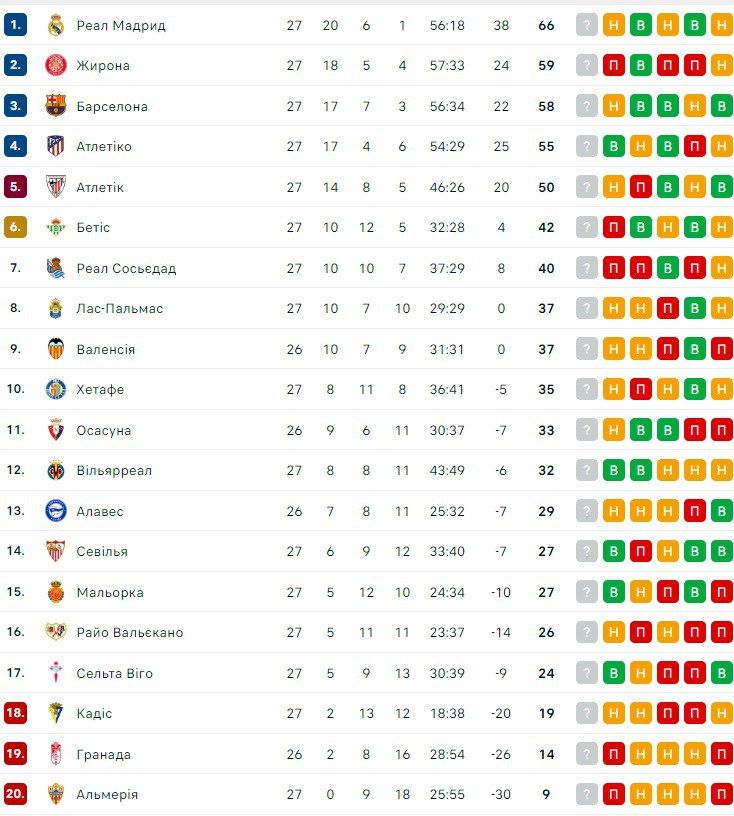
Task: Click the Barcelona club crest icon
Action: coord(56,106)
